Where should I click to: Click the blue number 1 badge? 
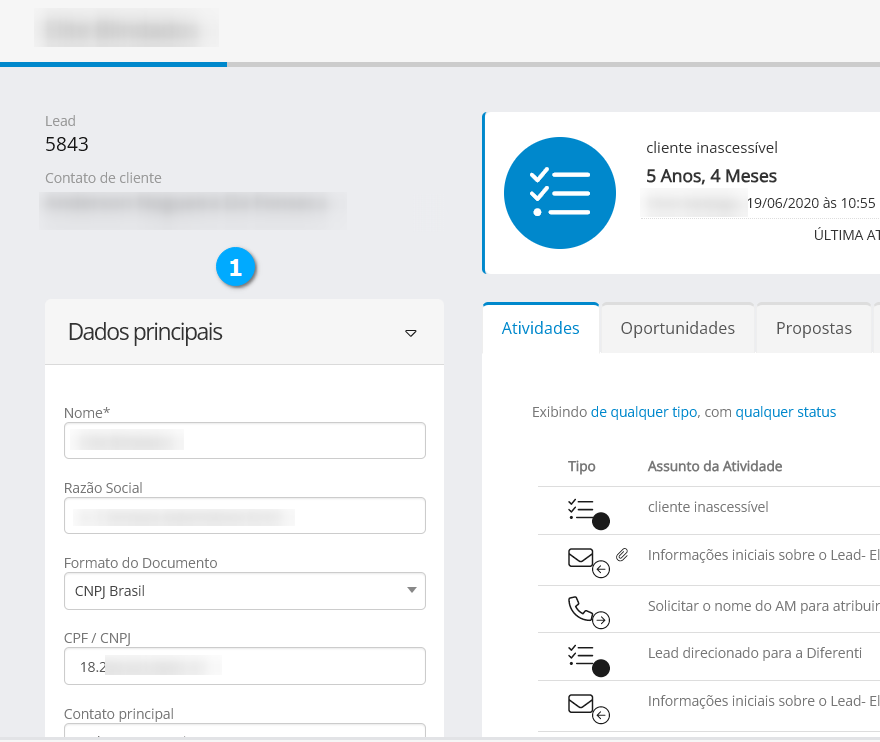point(236,267)
